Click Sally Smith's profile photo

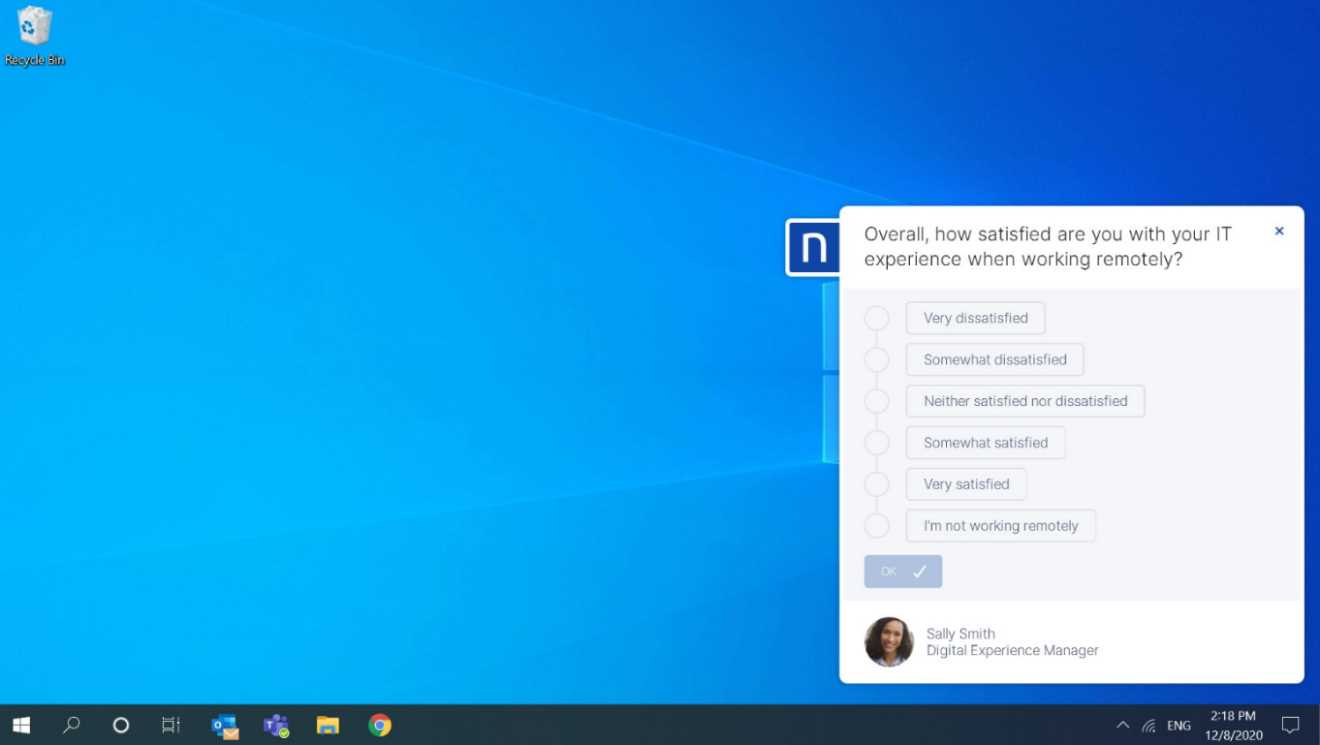pos(889,642)
